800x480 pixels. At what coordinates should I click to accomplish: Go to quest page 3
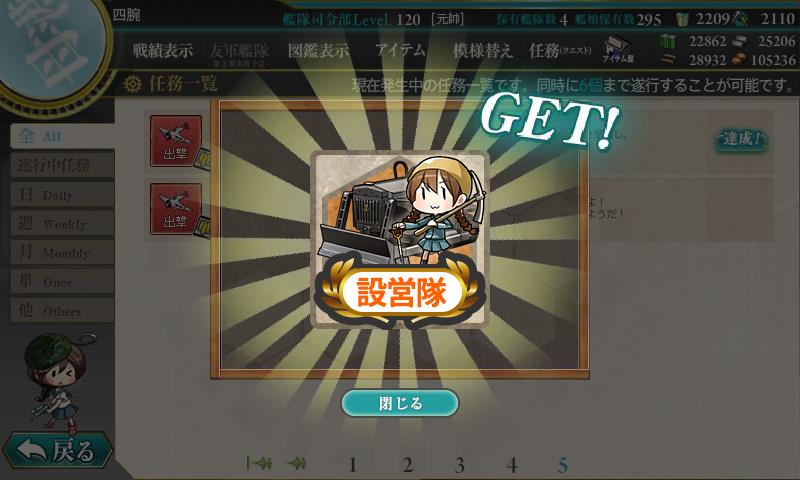click(459, 465)
